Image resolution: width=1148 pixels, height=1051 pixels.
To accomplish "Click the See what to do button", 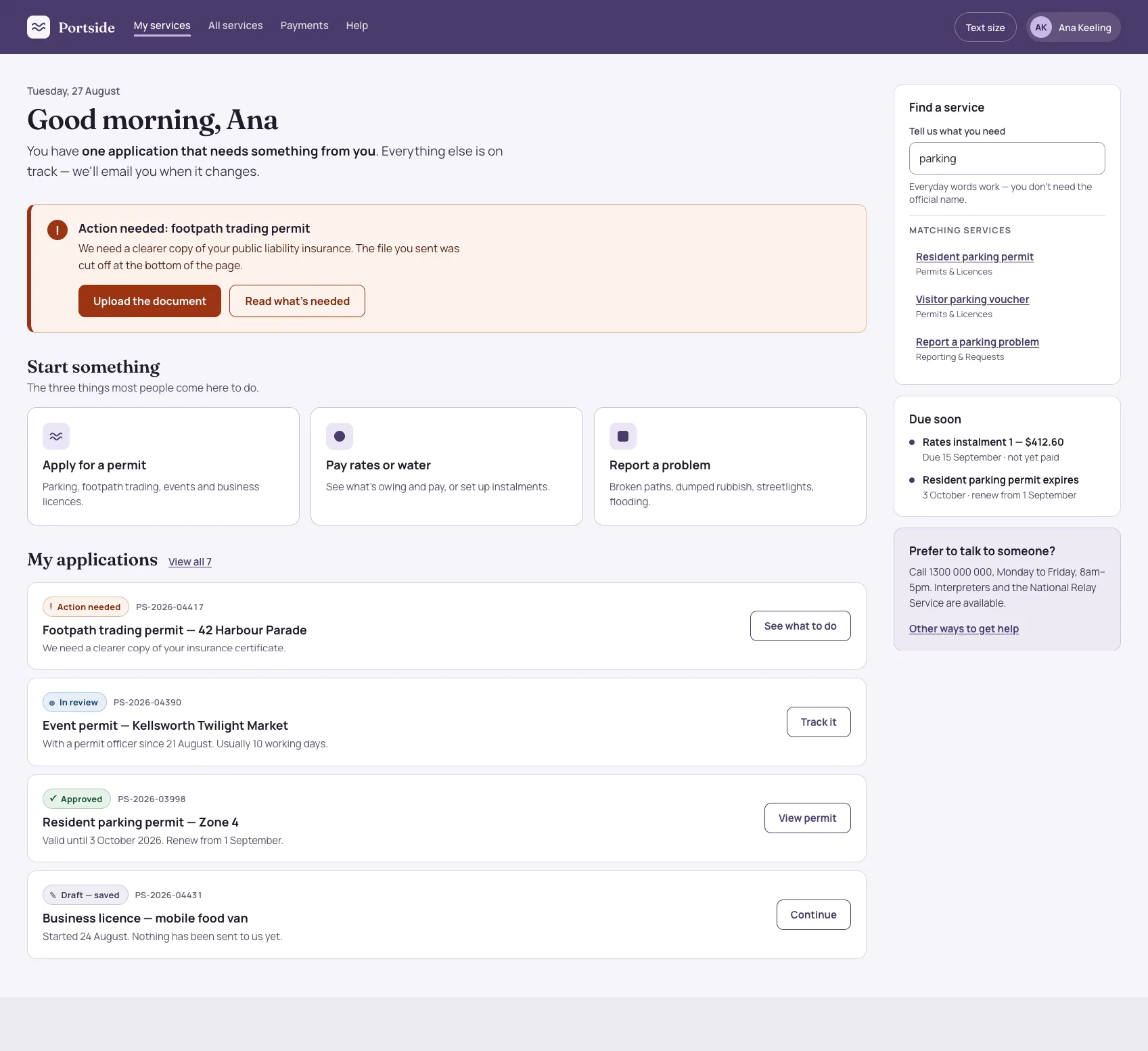I will (x=800, y=626).
